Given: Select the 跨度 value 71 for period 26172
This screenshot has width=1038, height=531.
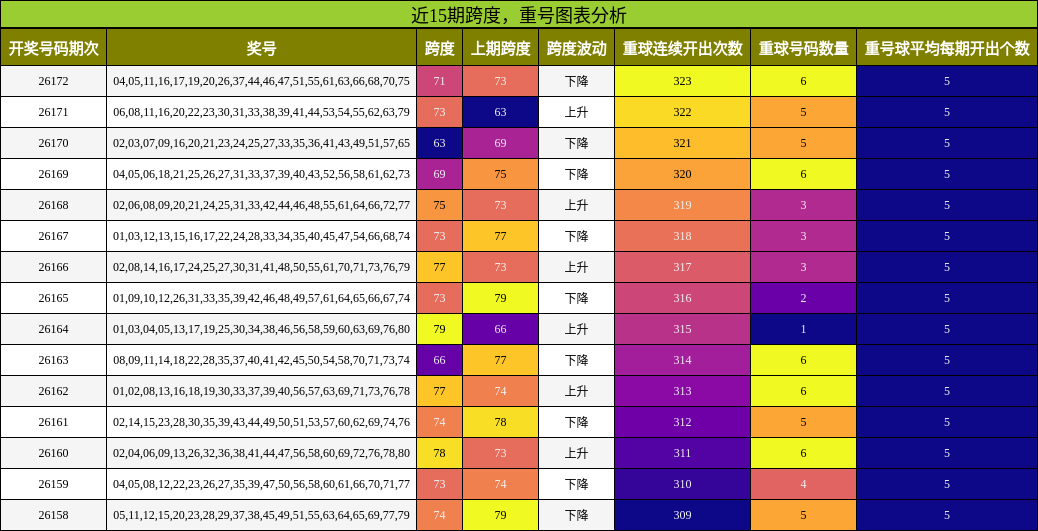Looking at the screenshot, I should tap(440, 81).
